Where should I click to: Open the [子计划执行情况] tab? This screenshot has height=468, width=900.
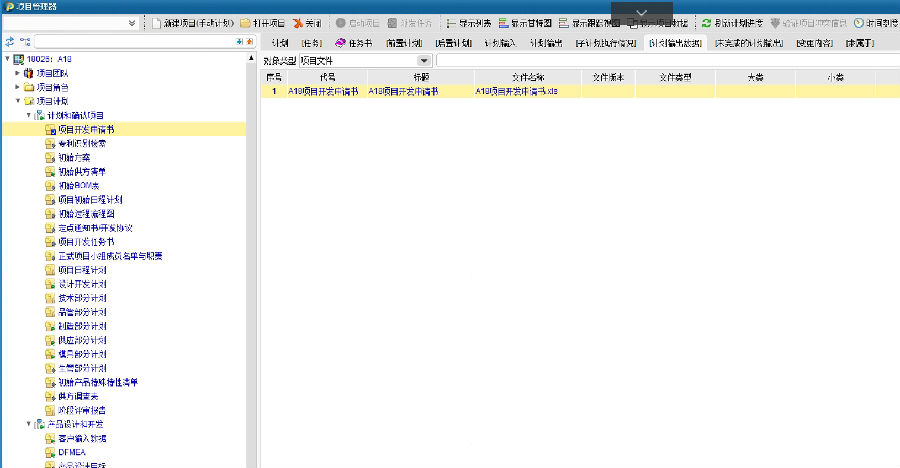[x=606, y=43]
